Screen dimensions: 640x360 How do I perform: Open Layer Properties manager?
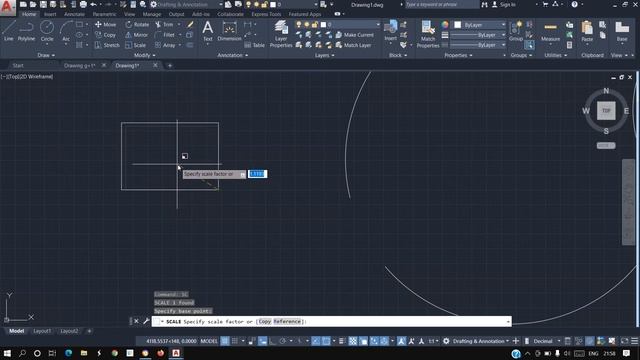[281, 34]
